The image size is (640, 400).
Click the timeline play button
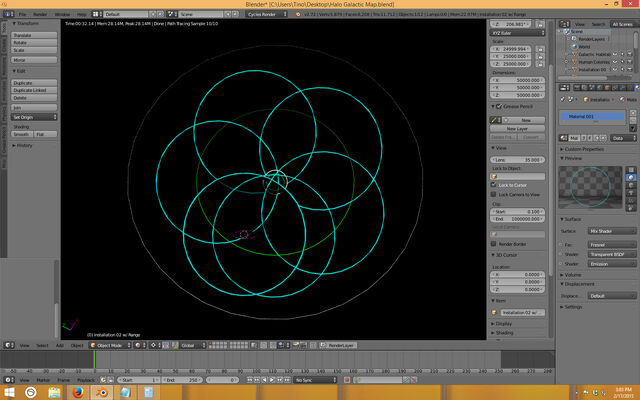[x=272, y=380]
